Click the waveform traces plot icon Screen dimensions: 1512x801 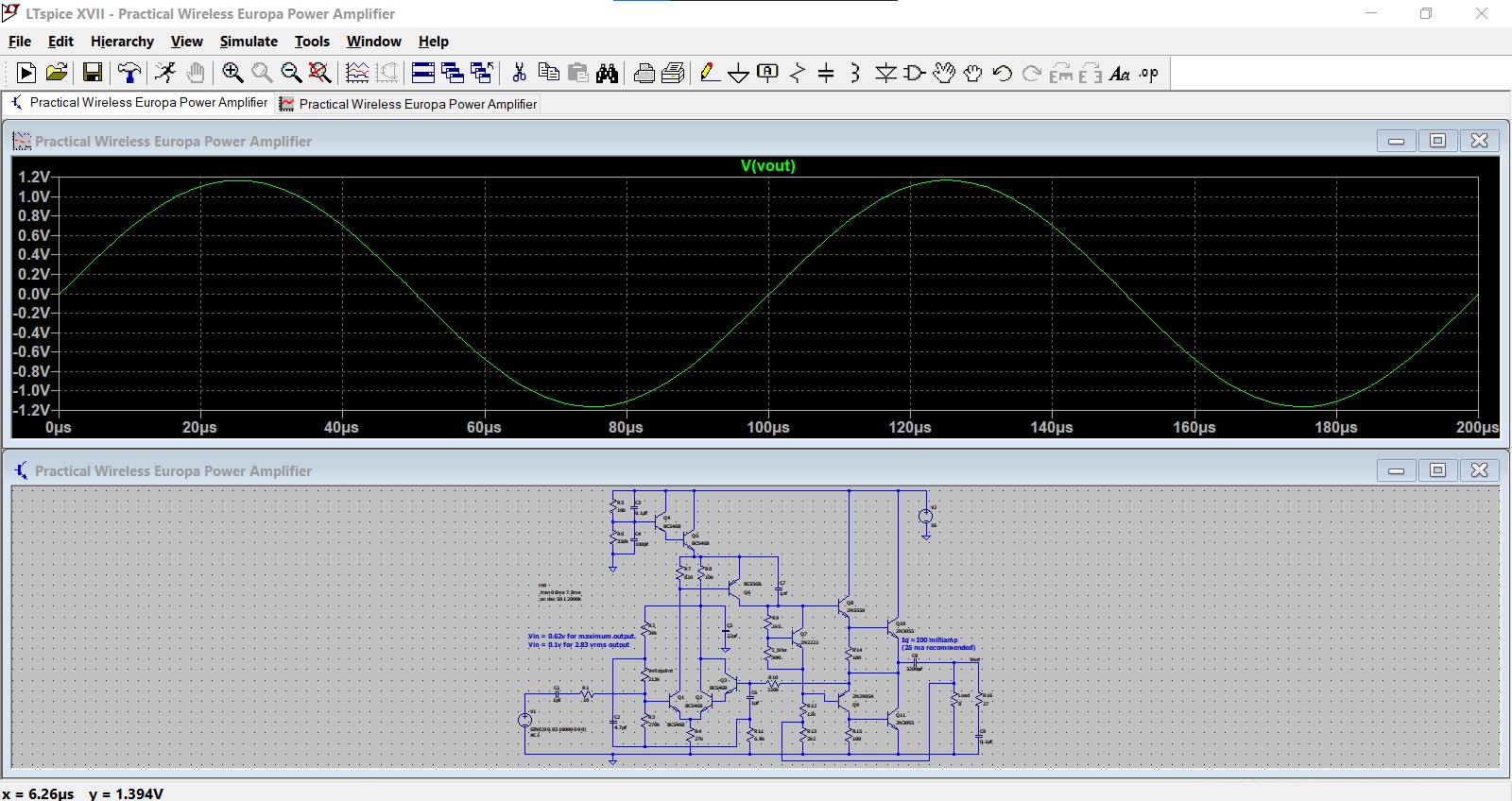coord(357,73)
